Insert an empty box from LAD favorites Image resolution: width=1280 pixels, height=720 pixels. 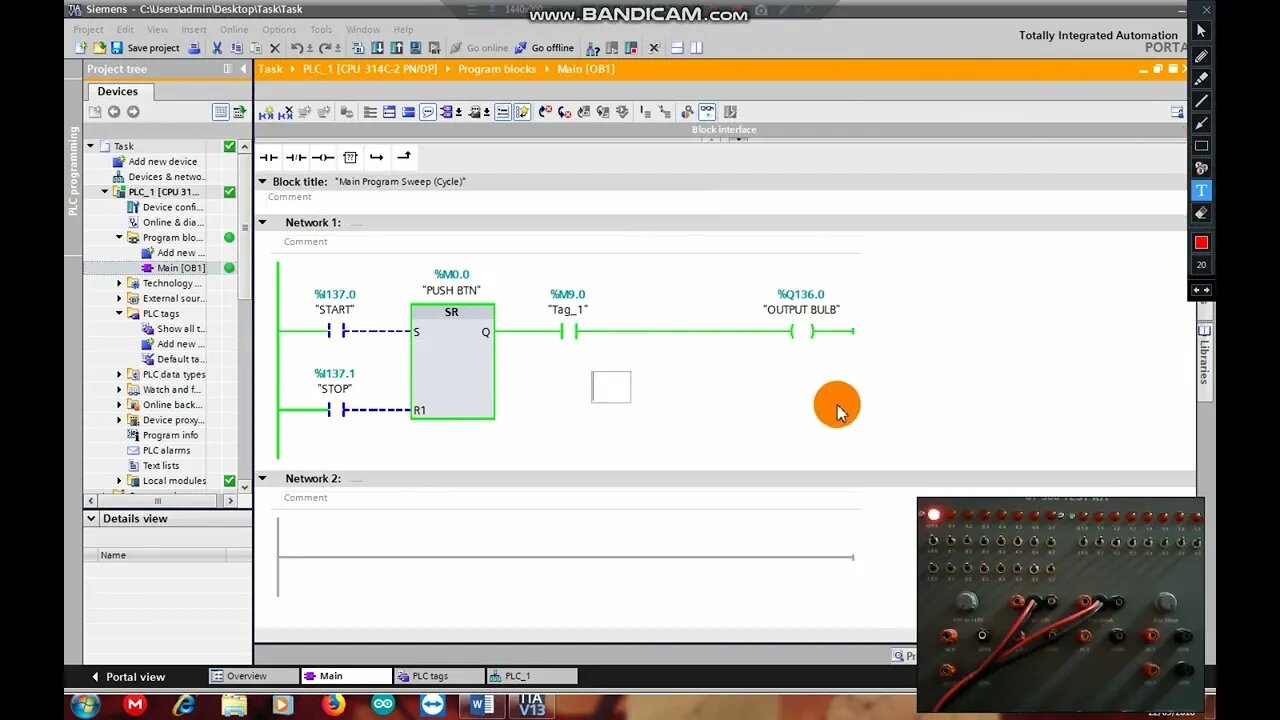(x=350, y=157)
